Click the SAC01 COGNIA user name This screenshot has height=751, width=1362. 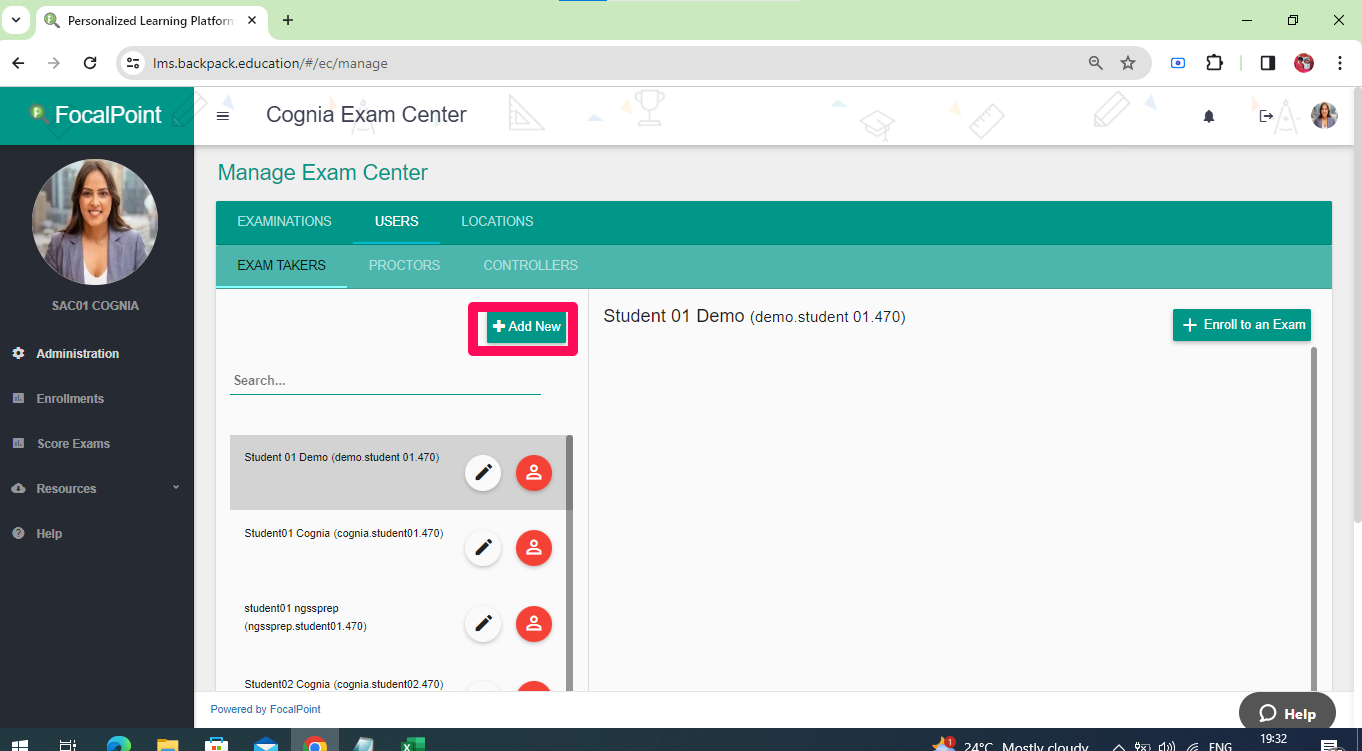pos(95,306)
